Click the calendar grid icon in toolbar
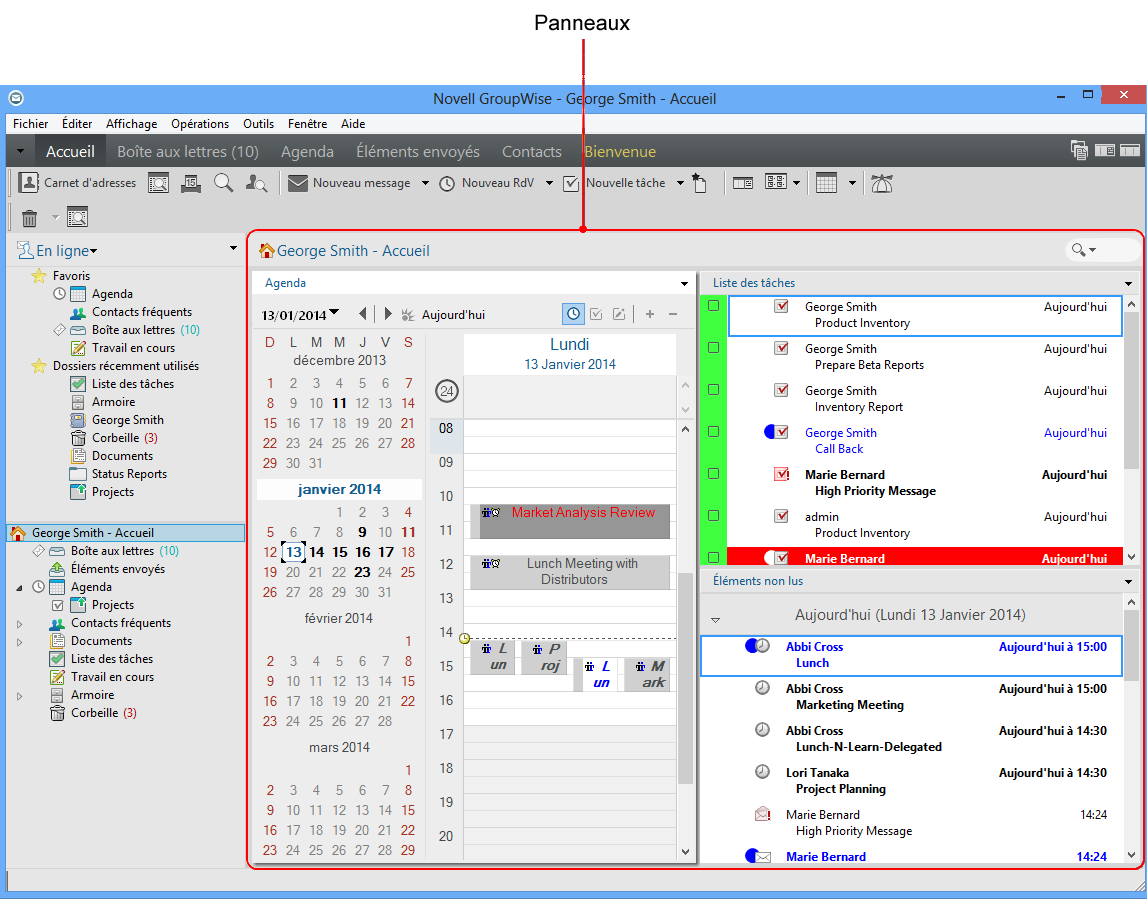Viewport: 1147px width, 899px height. (x=826, y=184)
